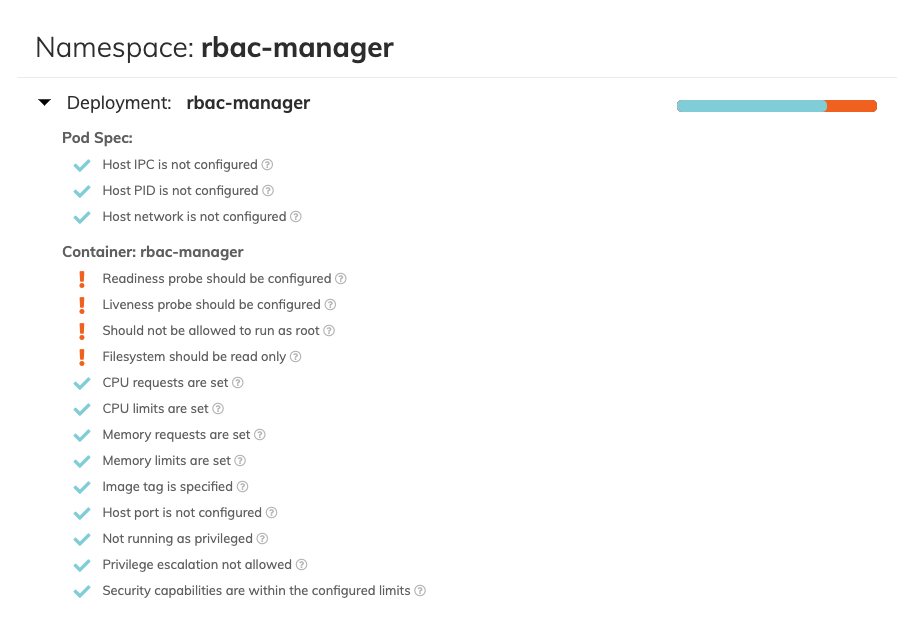The image size is (914, 636).
Task: Click the Container: rbac-manager heading
Action: 153,251
